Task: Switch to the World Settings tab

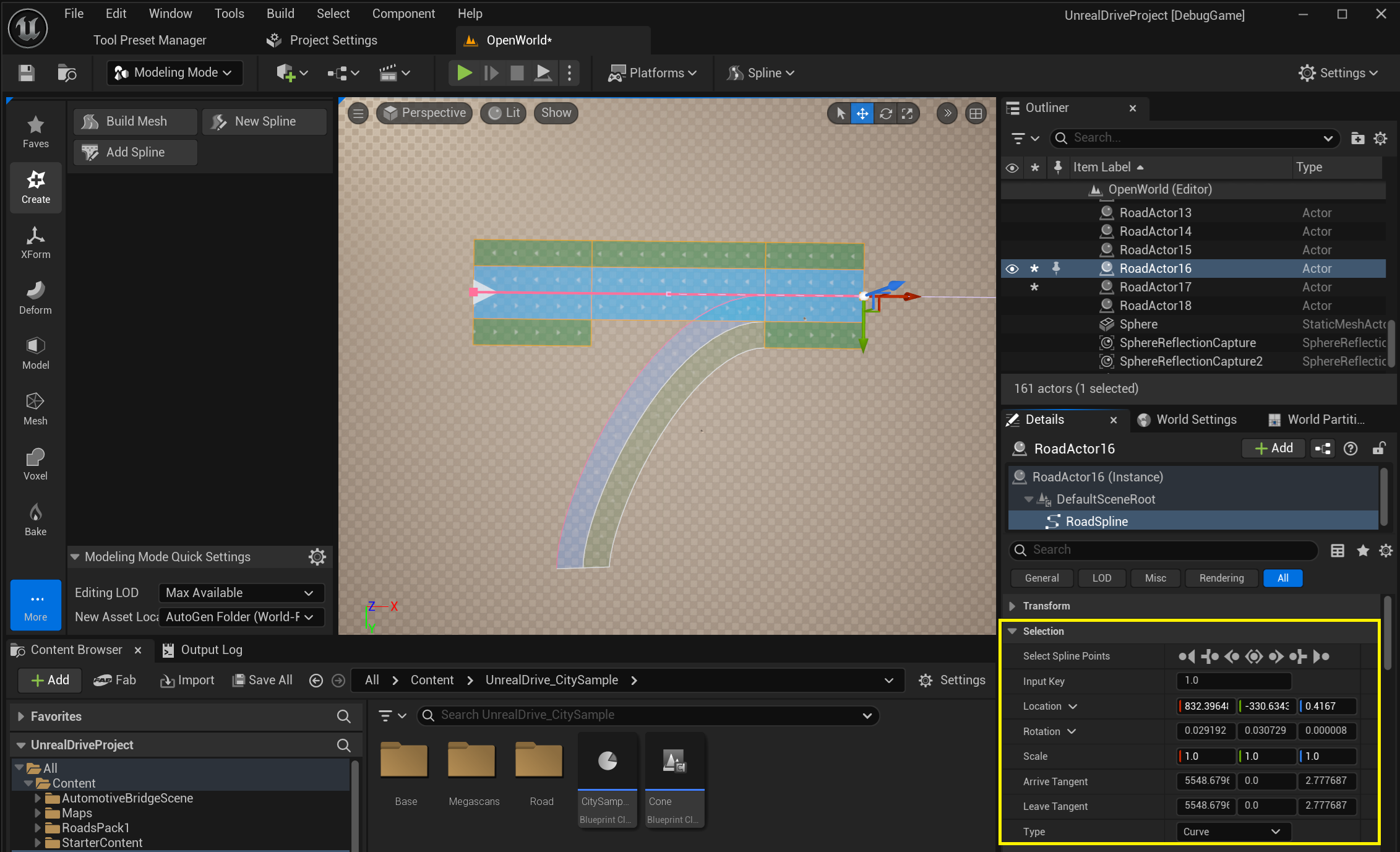Action: [1188, 420]
